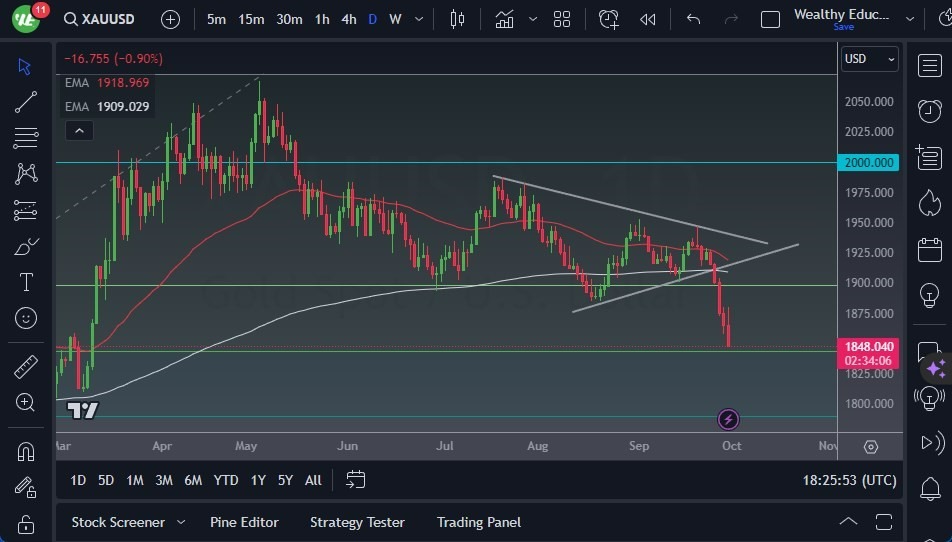Expand the timeframe interval dropdown
Screen dimensions: 952x542
click(419, 19)
